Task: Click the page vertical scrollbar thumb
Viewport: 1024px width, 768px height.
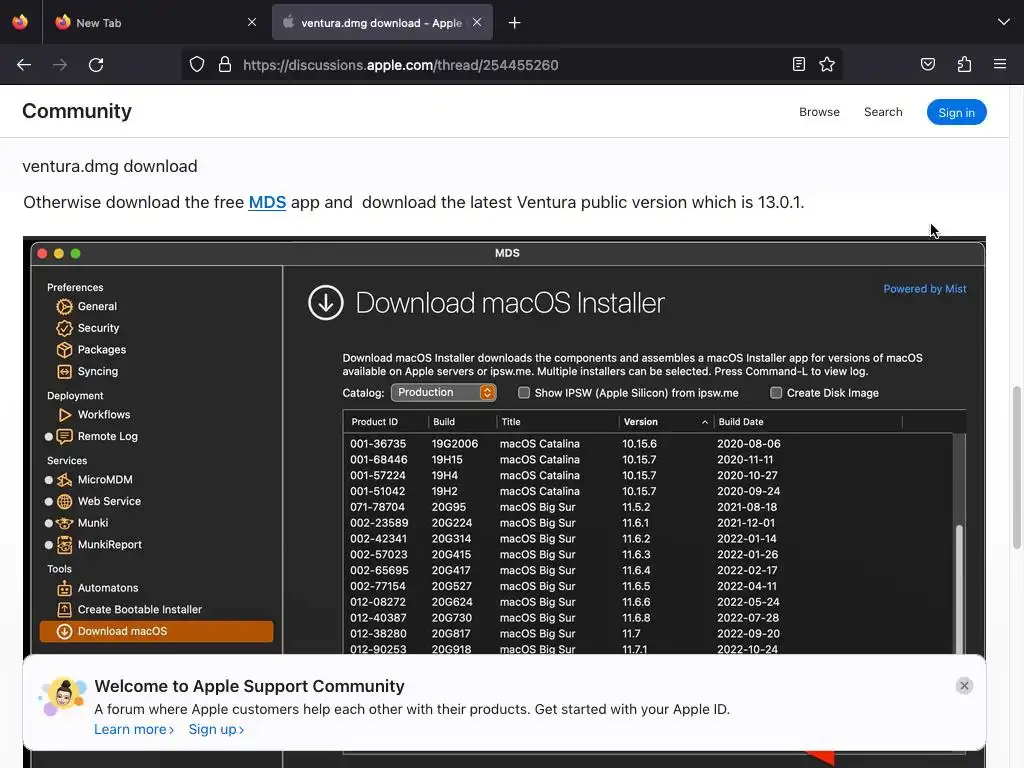Action: point(1016,467)
